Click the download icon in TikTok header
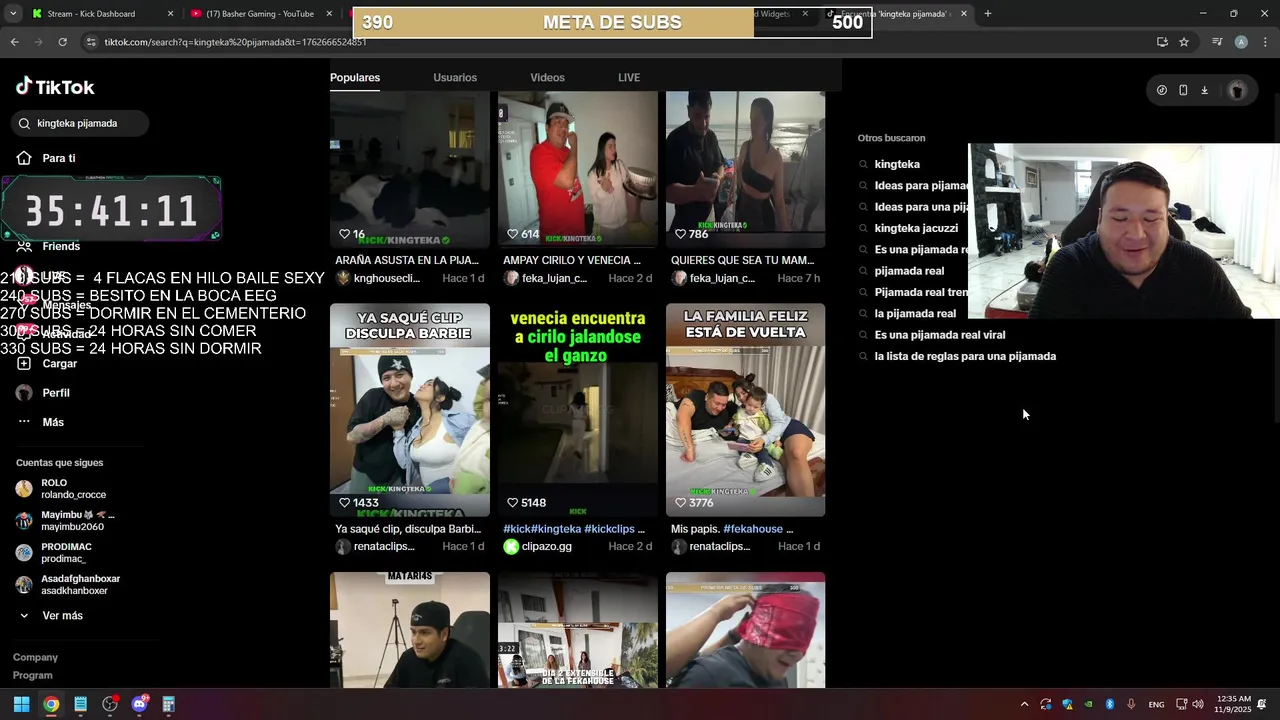The height and width of the screenshot is (720, 1280). pyautogui.click(x=1204, y=90)
